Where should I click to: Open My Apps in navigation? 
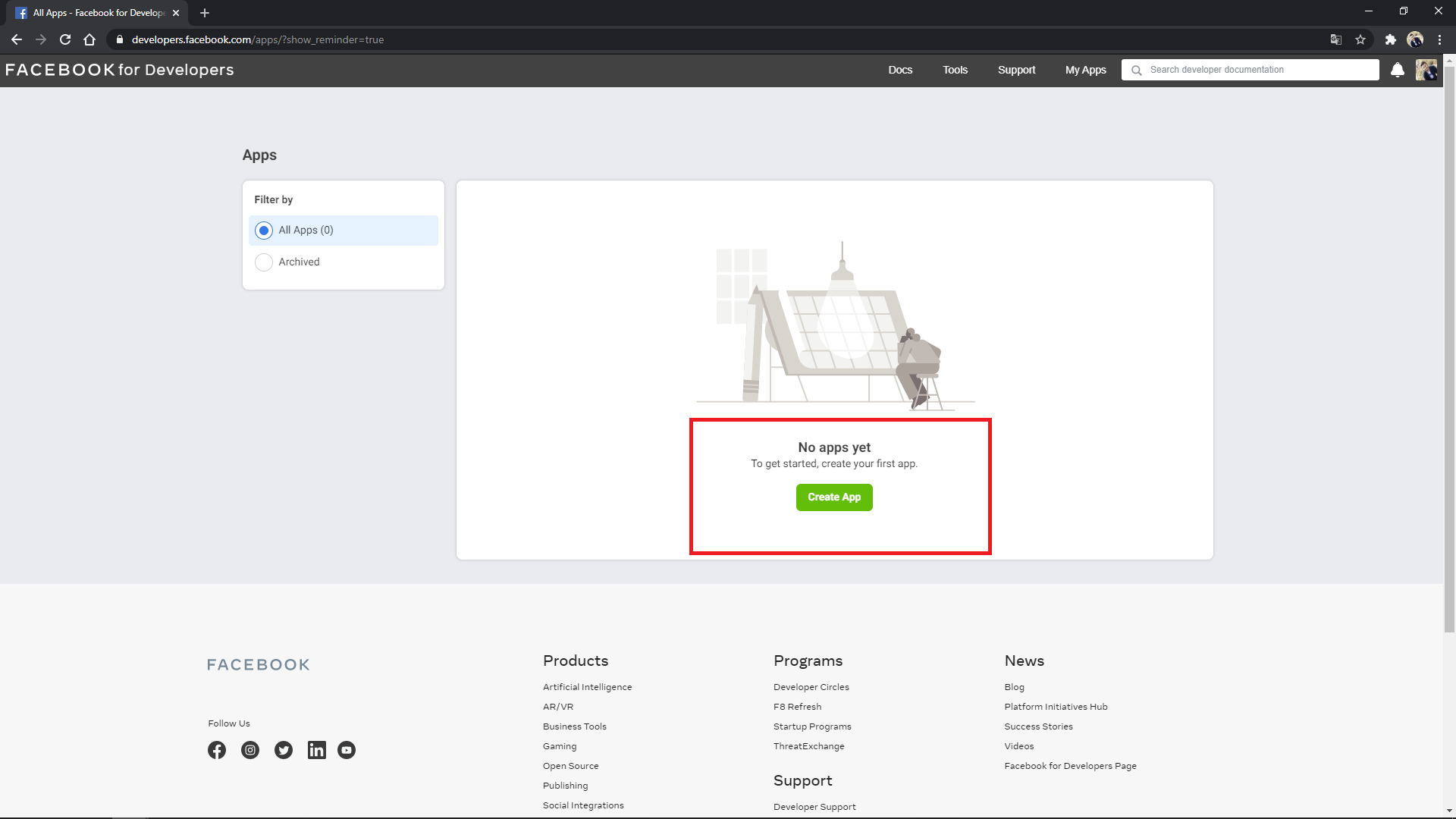pos(1085,70)
